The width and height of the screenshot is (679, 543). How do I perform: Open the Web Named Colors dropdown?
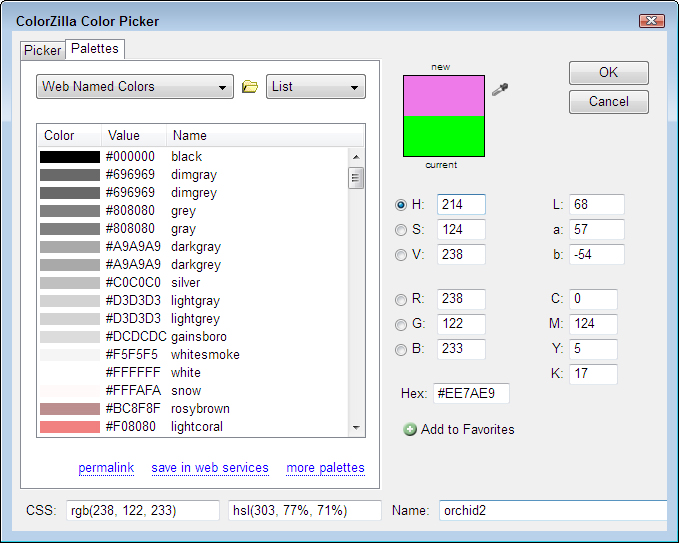click(x=135, y=87)
